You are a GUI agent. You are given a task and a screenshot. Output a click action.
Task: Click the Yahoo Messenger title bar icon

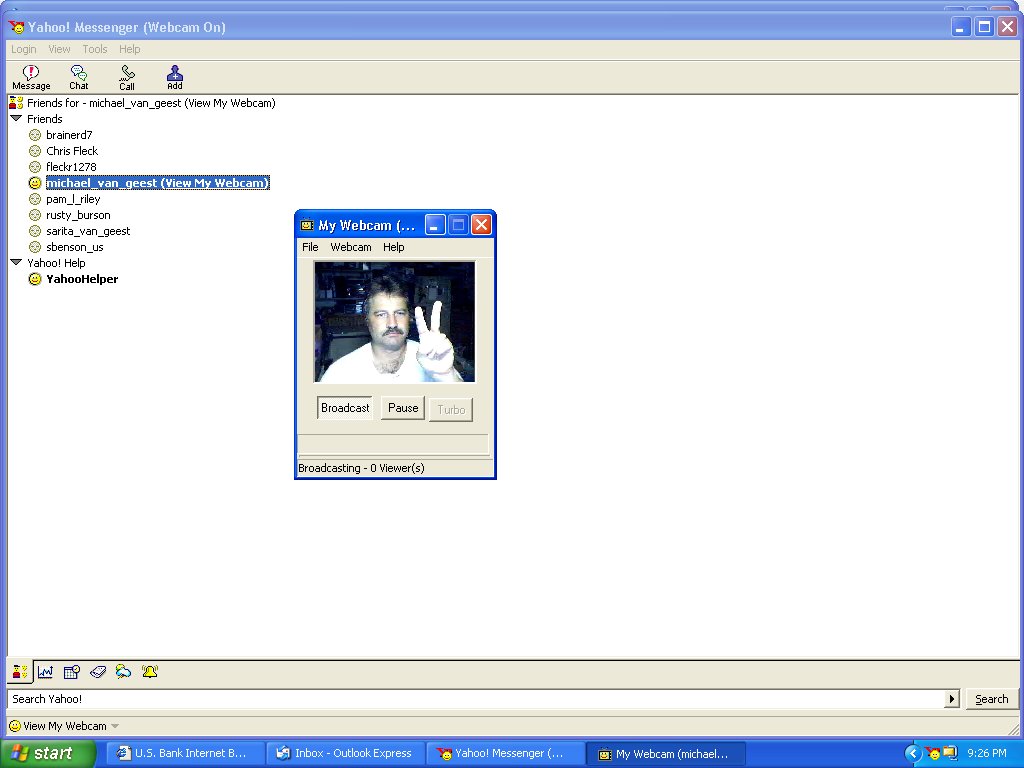[17, 27]
